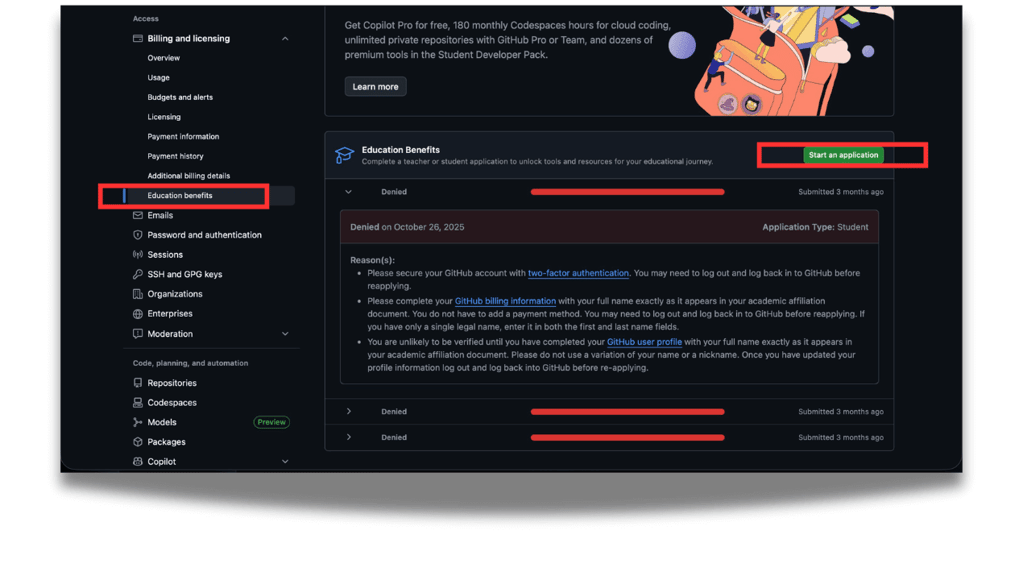Click the Emails envelope icon
This screenshot has height=580, width=1024.
click(x=138, y=215)
